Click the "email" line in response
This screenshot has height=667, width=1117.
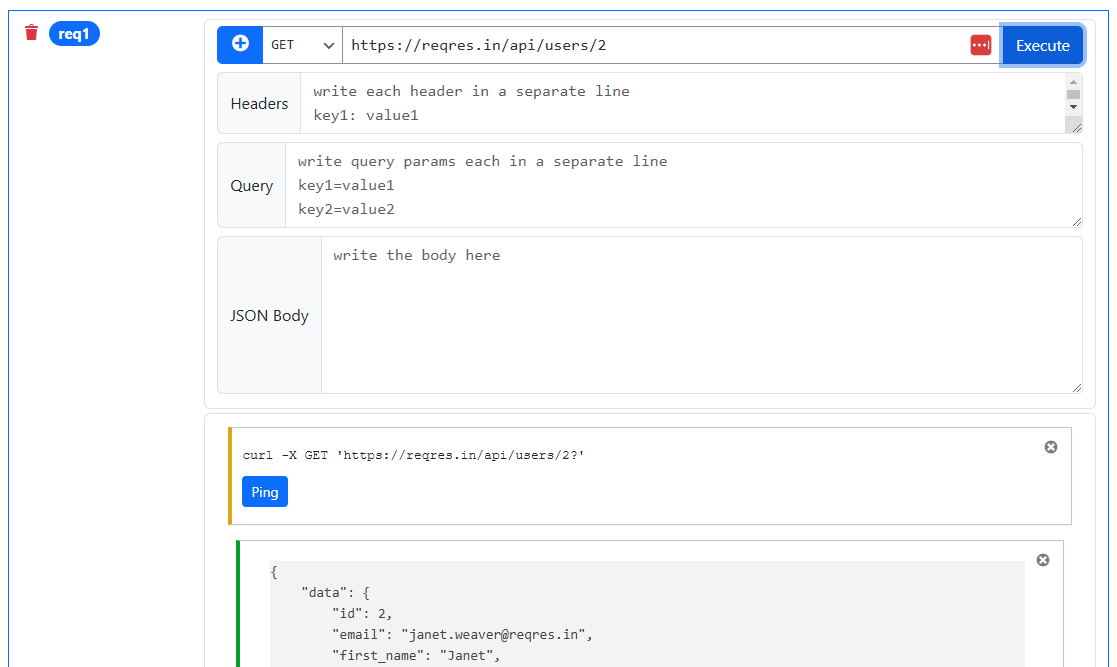coord(462,634)
